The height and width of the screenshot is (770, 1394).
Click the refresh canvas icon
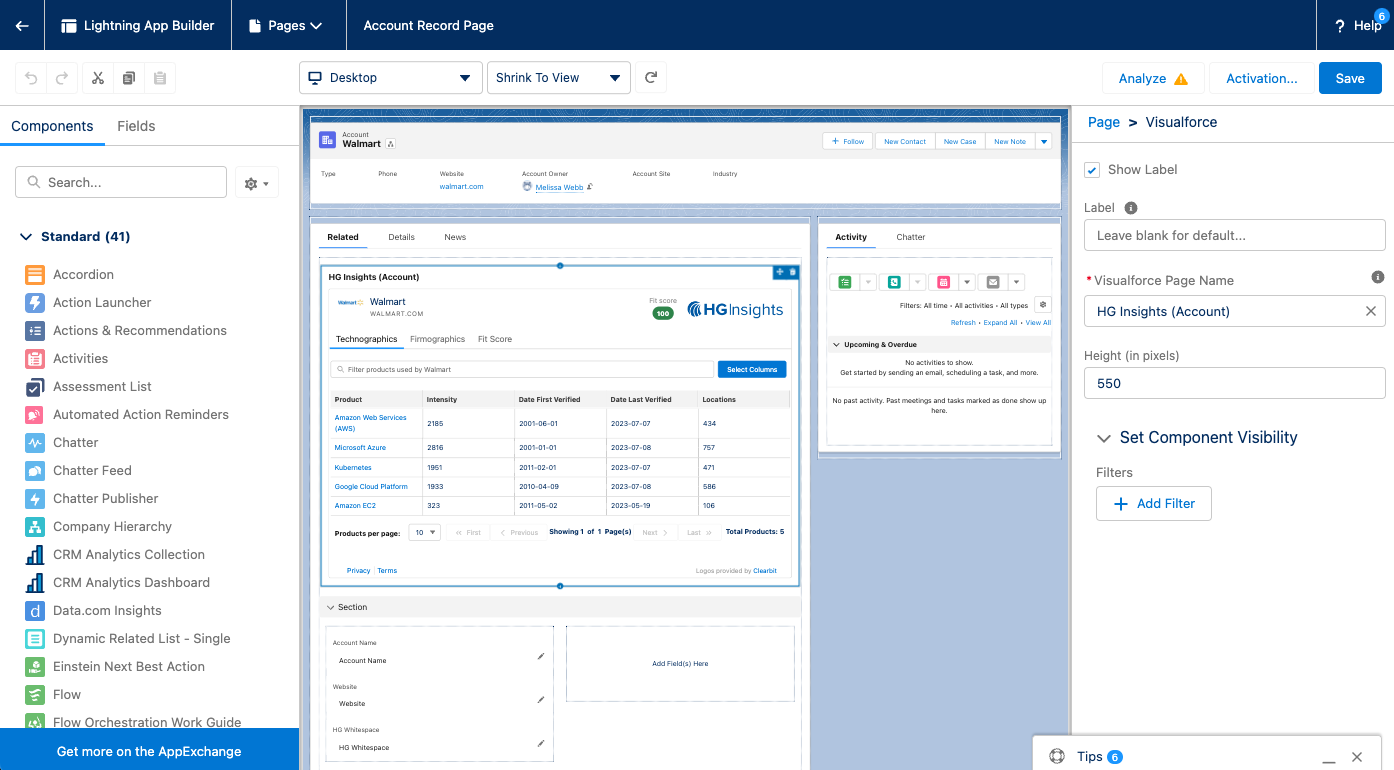tap(651, 78)
